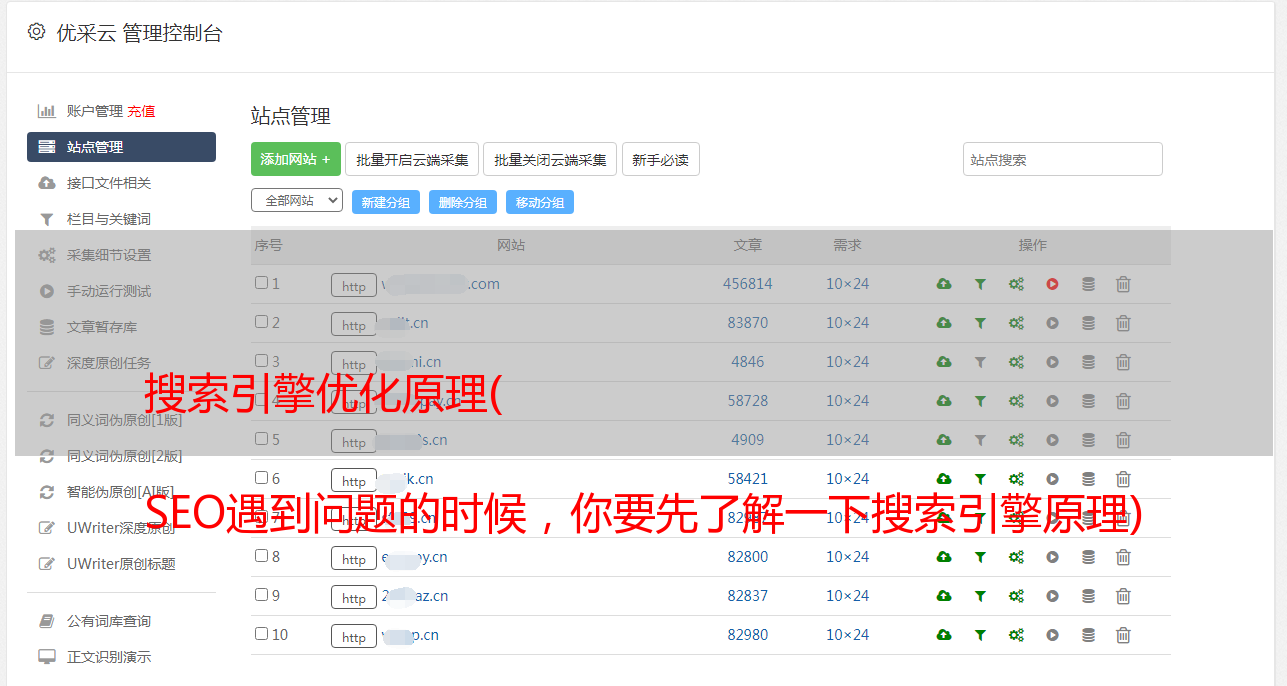The height and width of the screenshot is (686, 1287).
Task: Click the 10×24 value in row 2
Action: click(x=847, y=323)
